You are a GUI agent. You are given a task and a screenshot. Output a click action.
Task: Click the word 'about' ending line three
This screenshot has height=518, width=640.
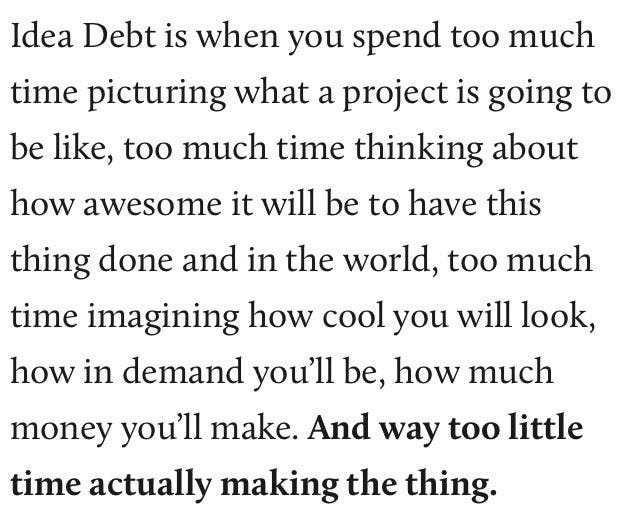[x=535, y=148]
